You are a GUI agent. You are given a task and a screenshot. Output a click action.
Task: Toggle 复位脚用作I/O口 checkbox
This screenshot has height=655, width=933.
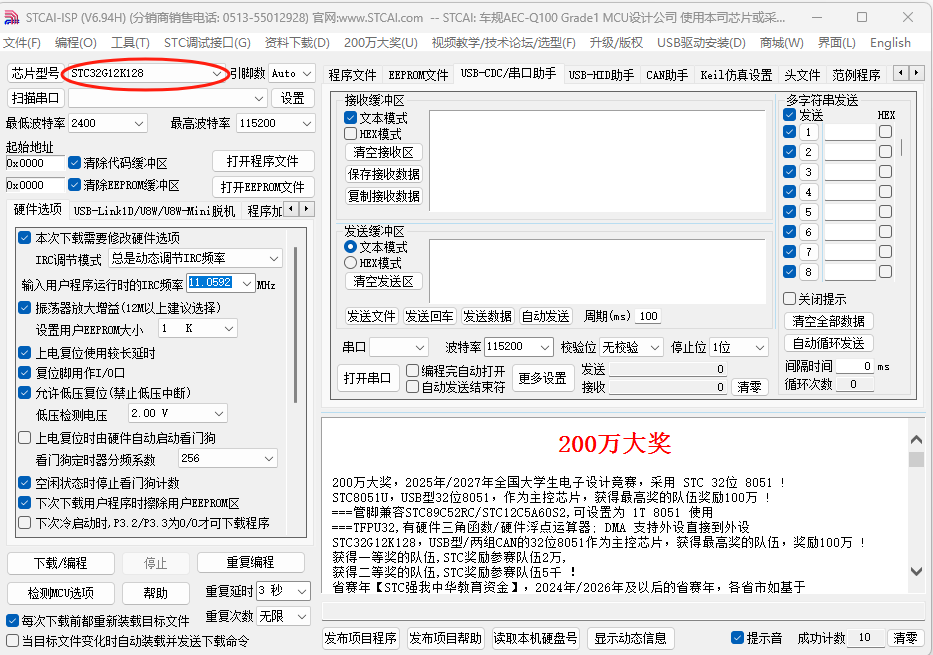tap(24, 373)
